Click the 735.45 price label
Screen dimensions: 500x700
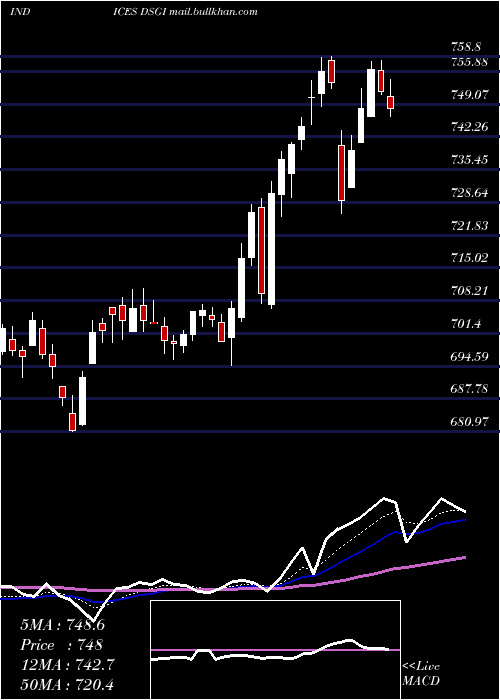point(469,160)
